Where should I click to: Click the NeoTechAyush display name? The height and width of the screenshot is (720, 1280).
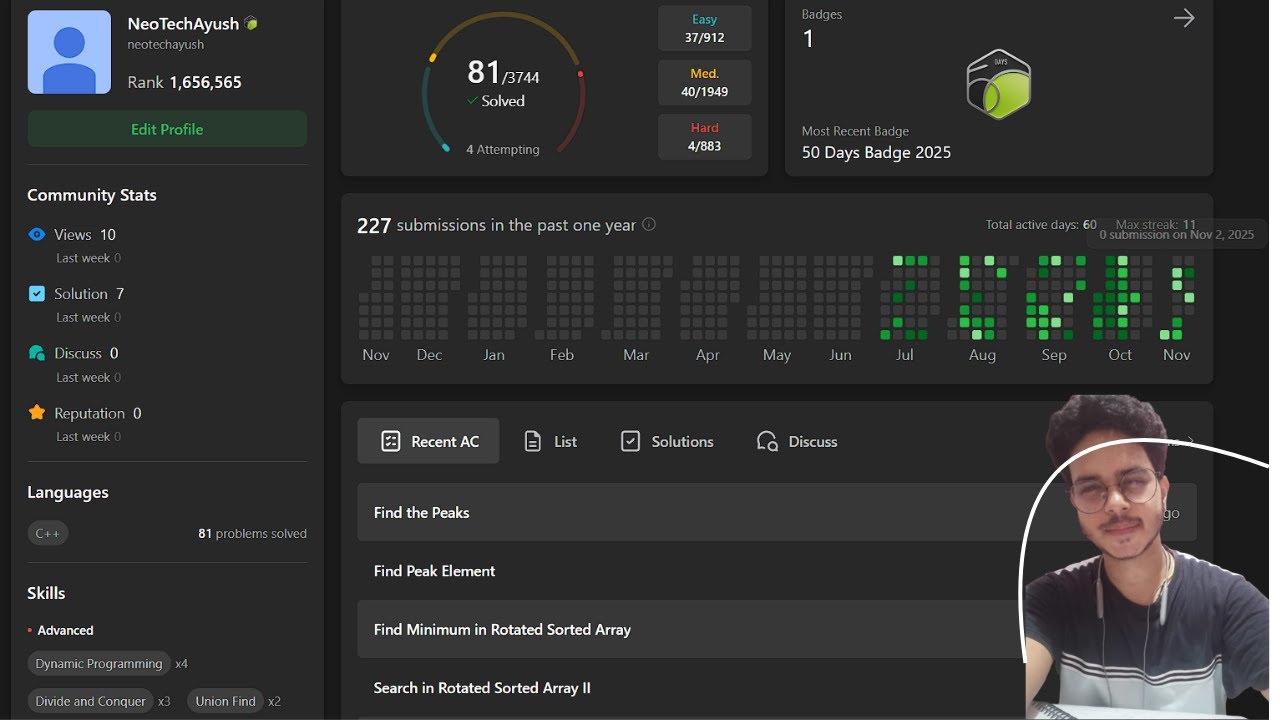coord(183,24)
